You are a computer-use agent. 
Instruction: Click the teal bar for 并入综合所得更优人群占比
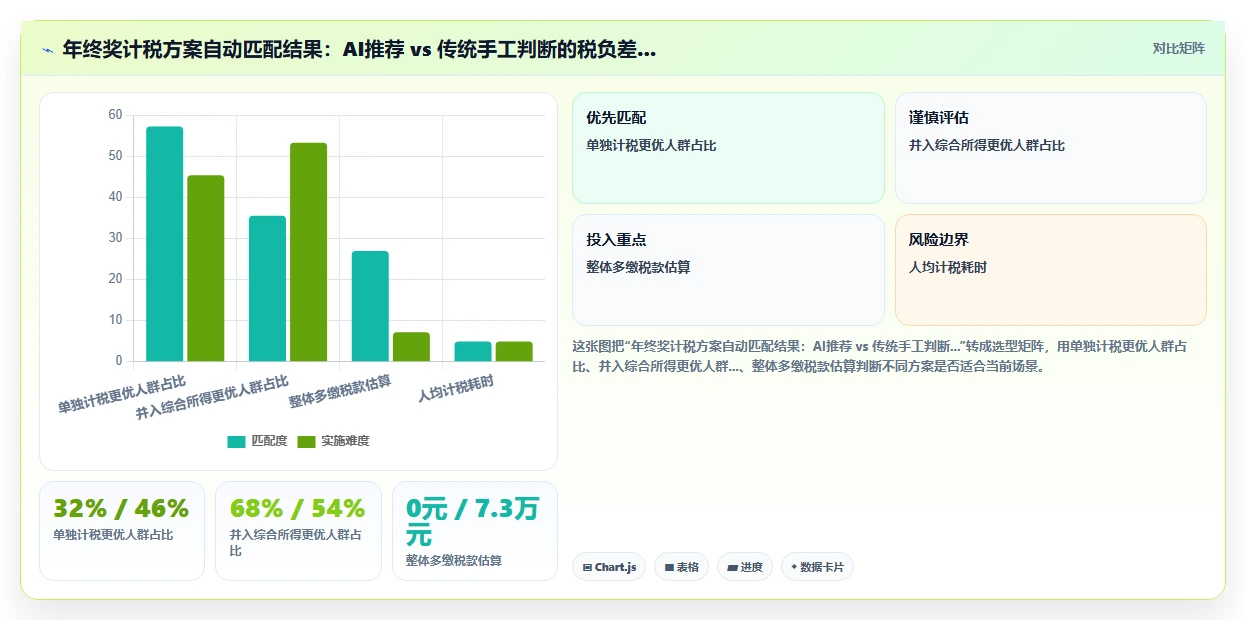(x=267, y=288)
